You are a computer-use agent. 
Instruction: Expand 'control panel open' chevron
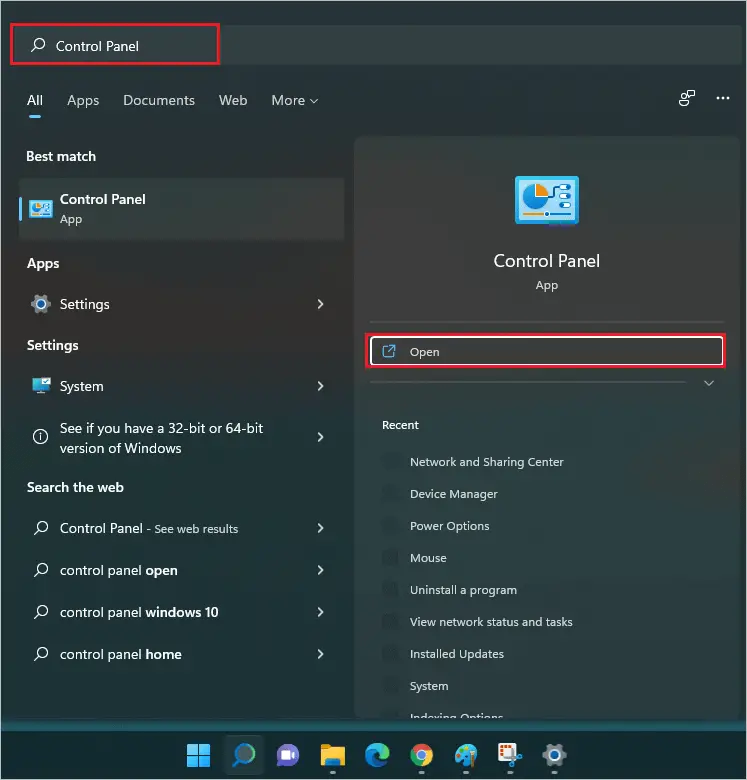pos(320,570)
